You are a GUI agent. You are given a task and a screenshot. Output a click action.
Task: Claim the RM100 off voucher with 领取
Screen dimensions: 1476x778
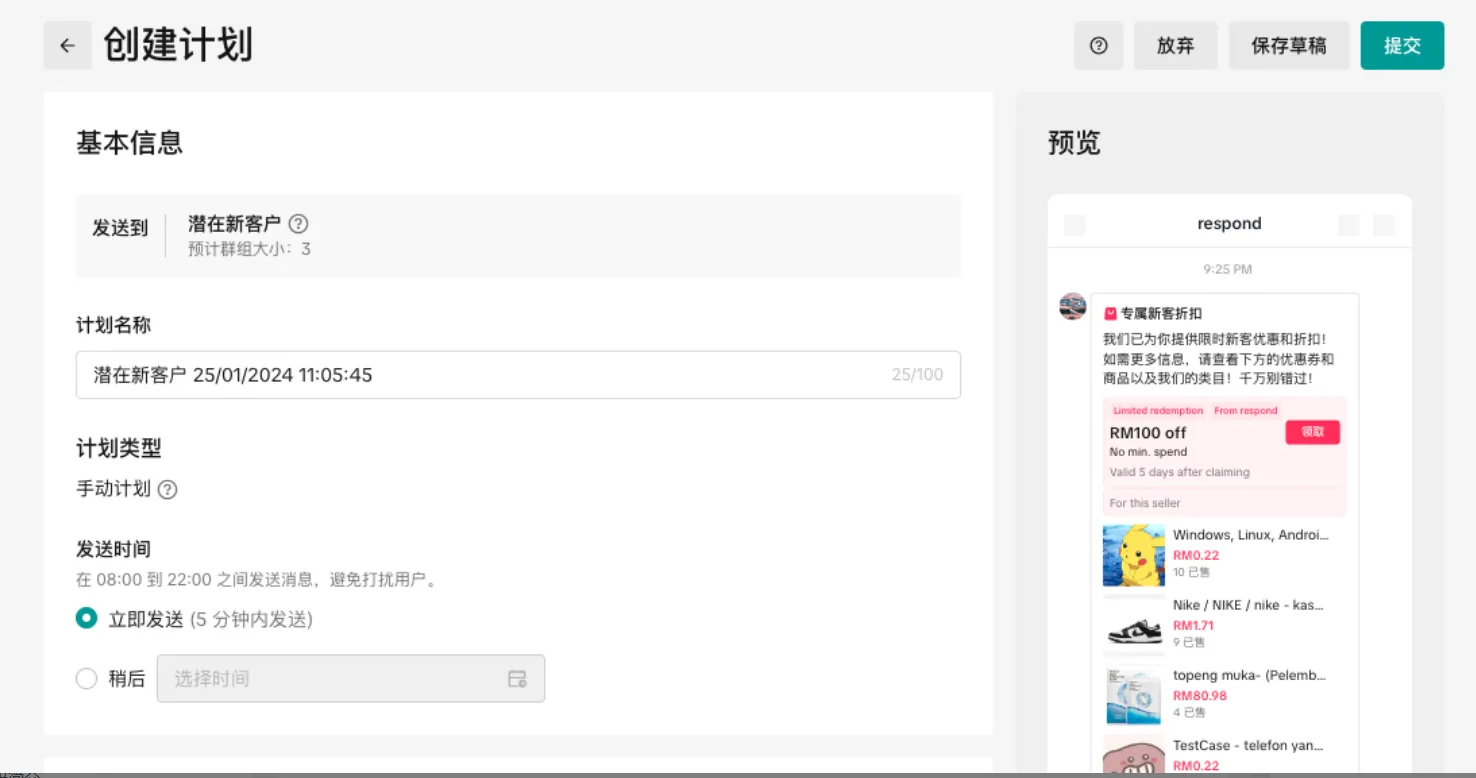coord(1312,432)
